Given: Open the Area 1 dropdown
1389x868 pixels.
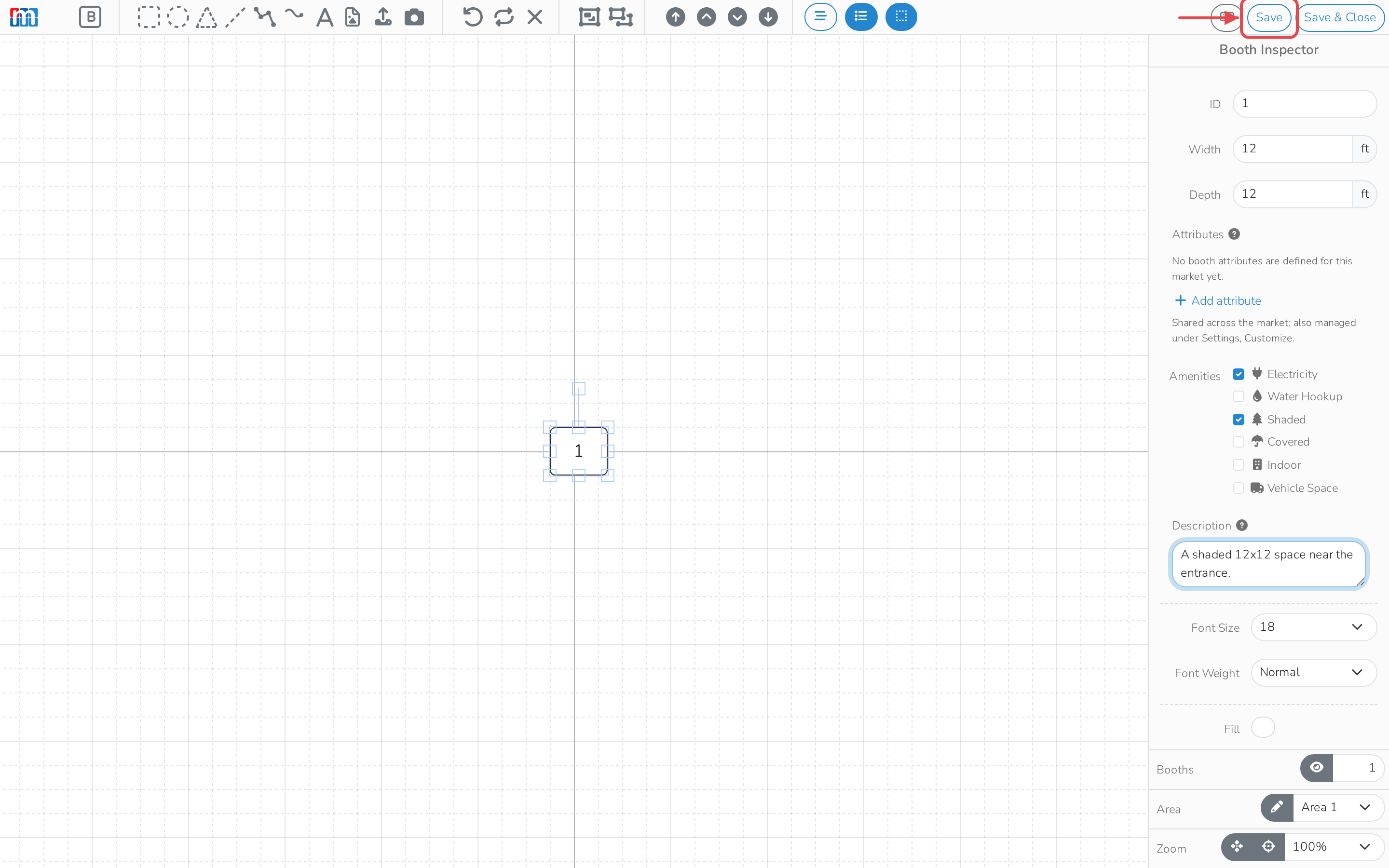Looking at the screenshot, I should click(x=1338, y=807).
